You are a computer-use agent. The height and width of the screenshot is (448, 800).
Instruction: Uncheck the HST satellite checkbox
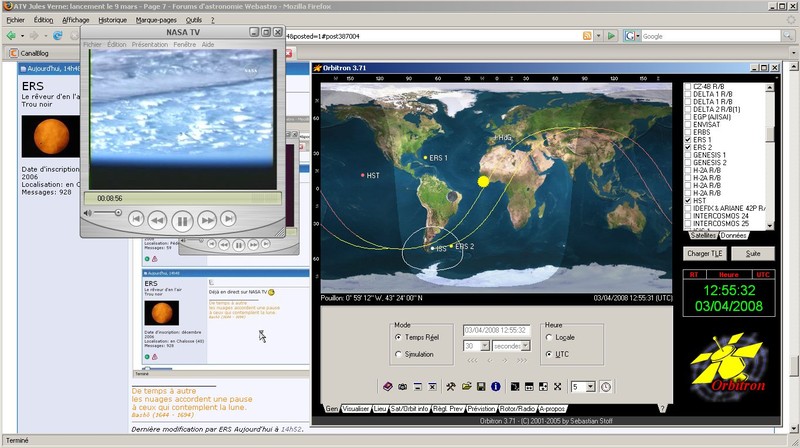coord(688,201)
